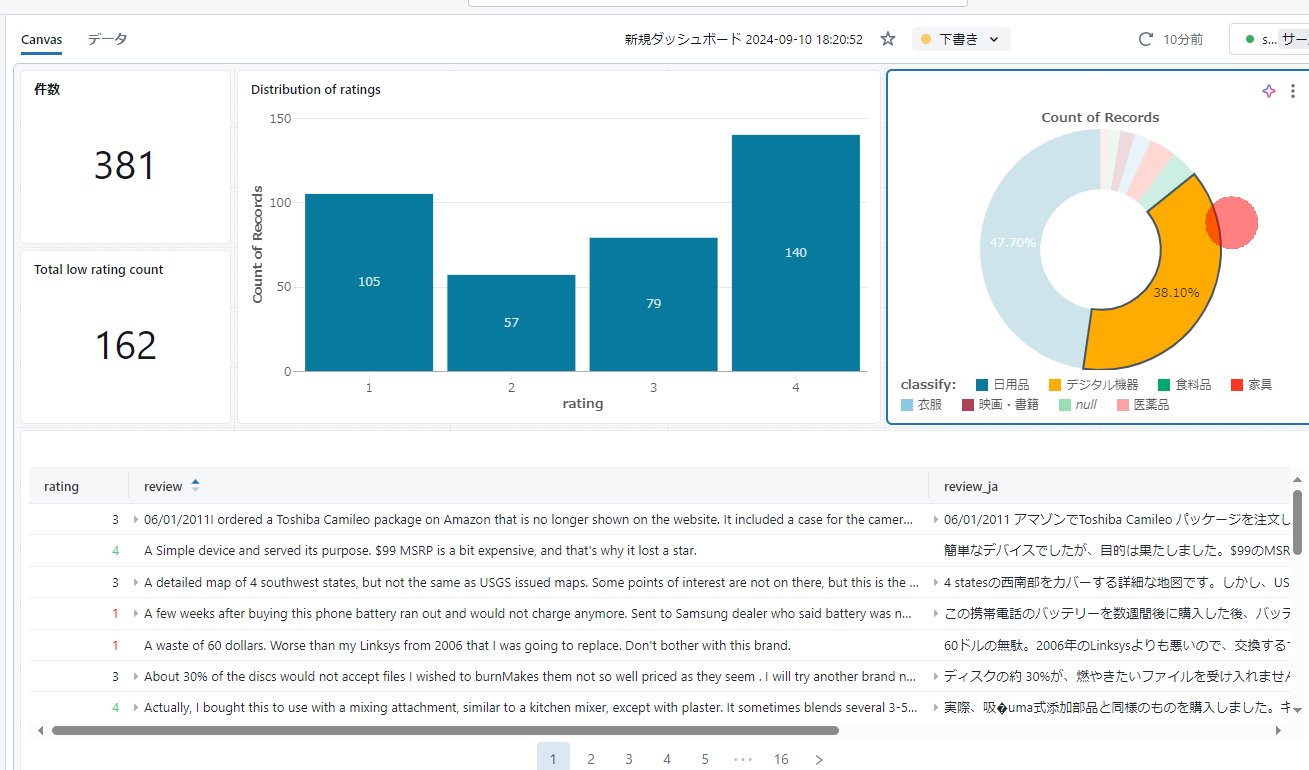Click the pagination ellipsis button
Viewport: 1309px width, 770px height.
pyautogui.click(x=743, y=759)
